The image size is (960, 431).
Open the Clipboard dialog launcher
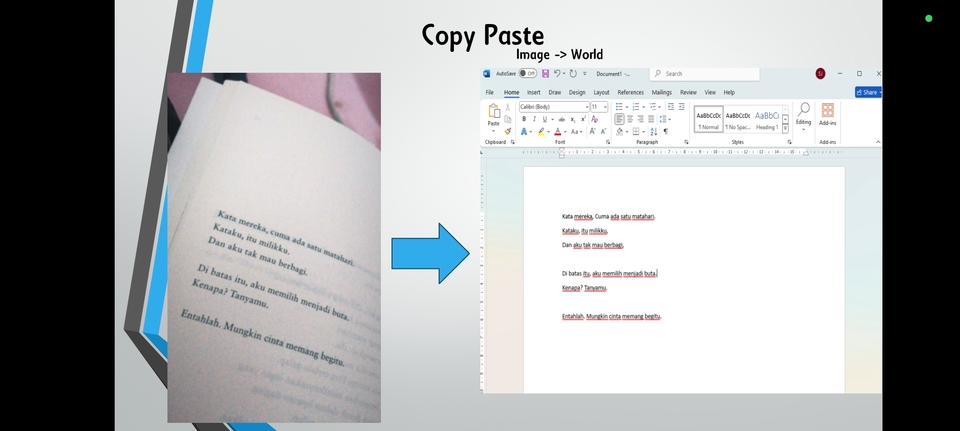click(513, 142)
